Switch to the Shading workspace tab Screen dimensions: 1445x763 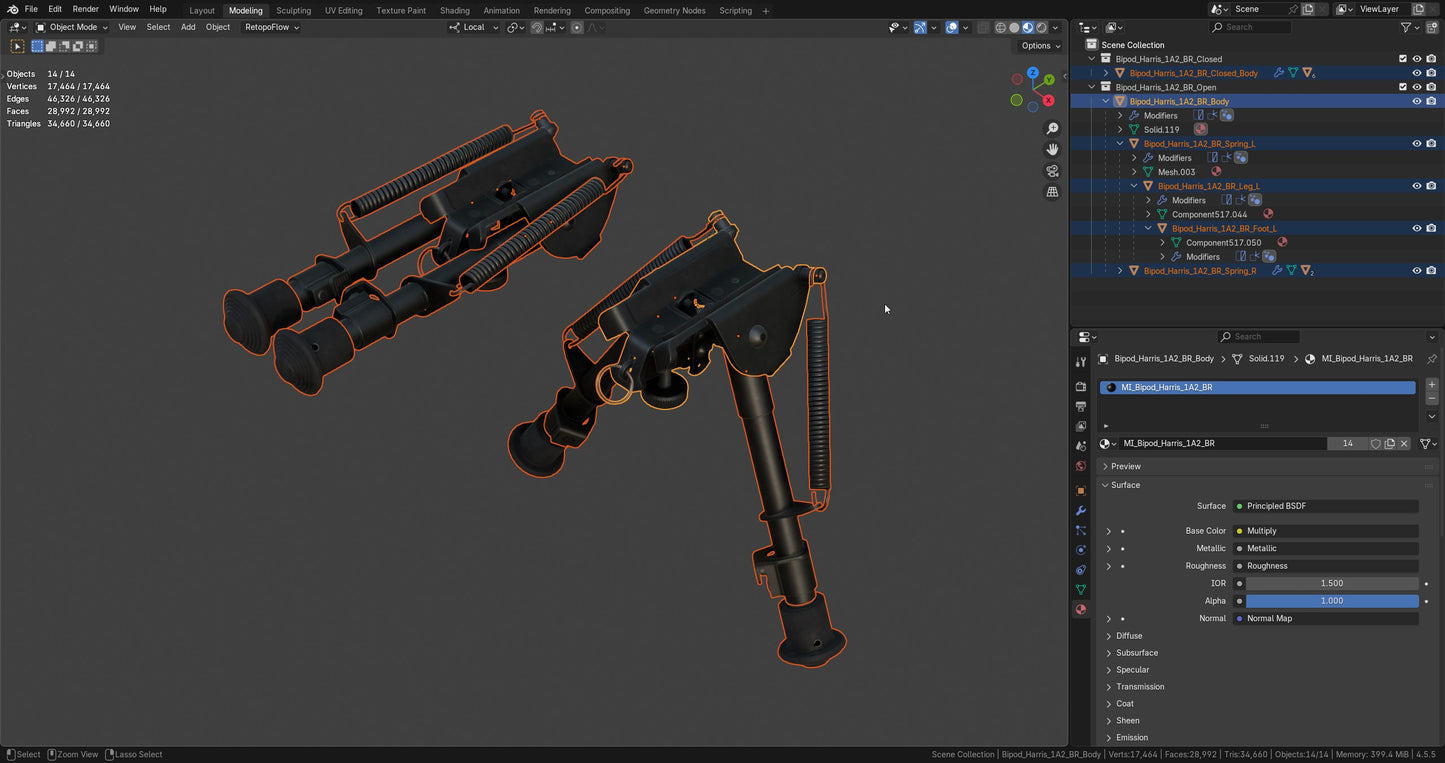tap(455, 10)
